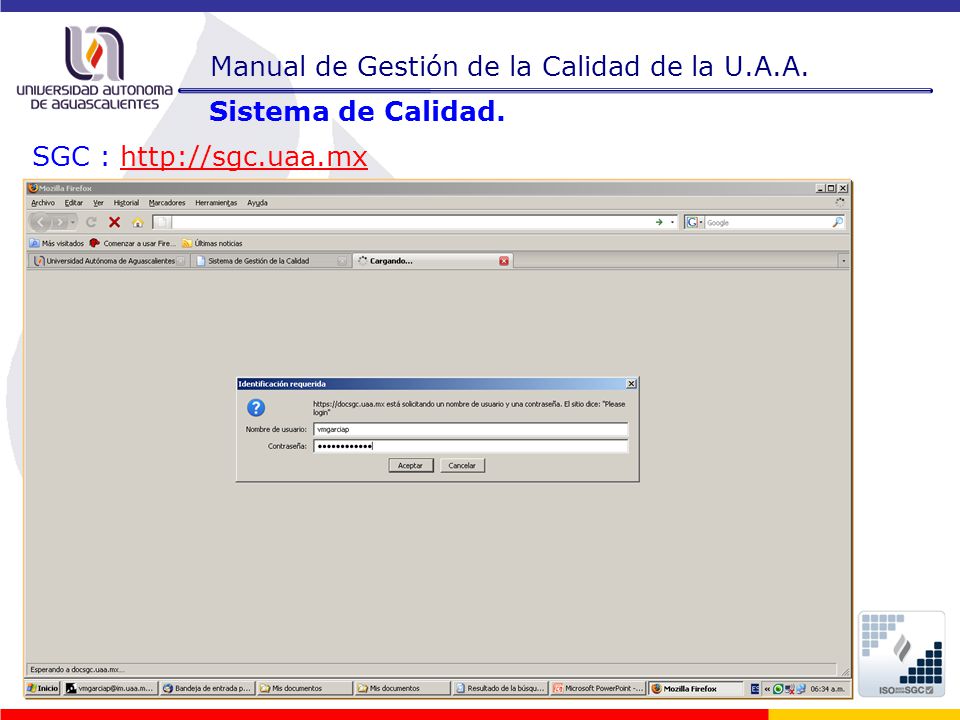Click the ISO SGC logo badge
Image resolution: width=960 pixels, height=720 pixels.
click(x=902, y=654)
